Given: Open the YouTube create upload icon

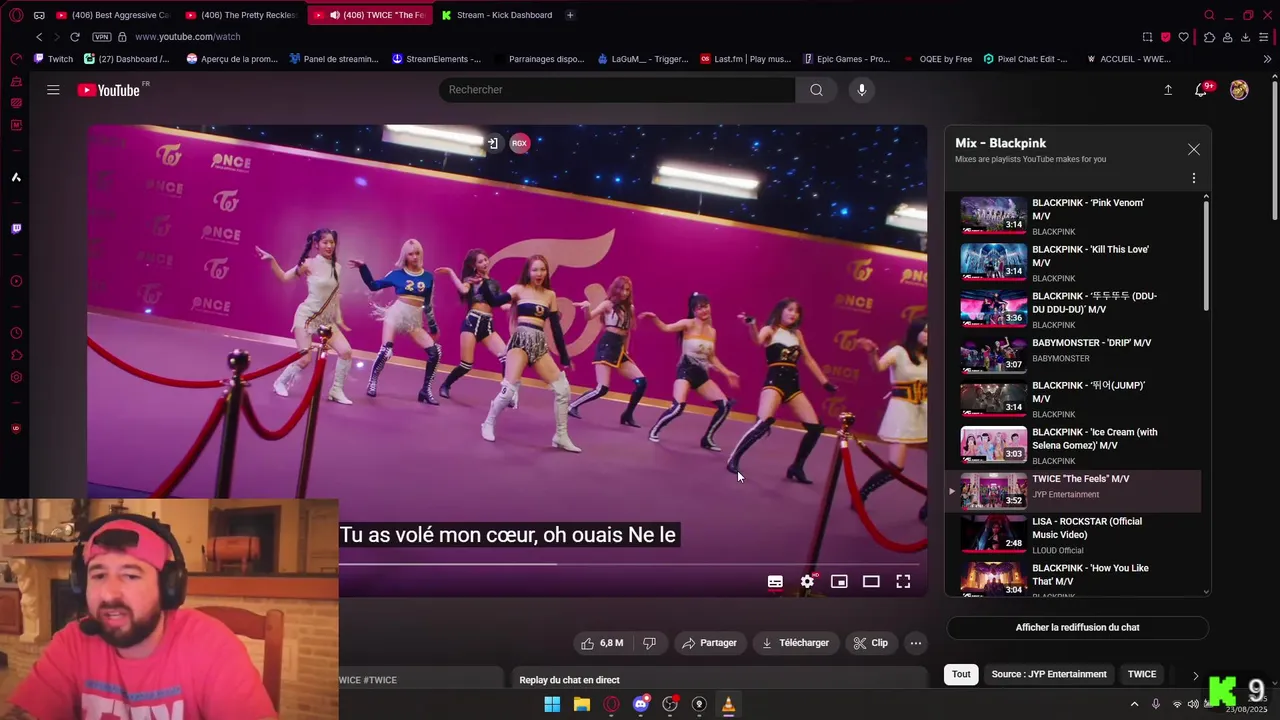Looking at the screenshot, I should pyautogui.click(x=1167, y=90).
